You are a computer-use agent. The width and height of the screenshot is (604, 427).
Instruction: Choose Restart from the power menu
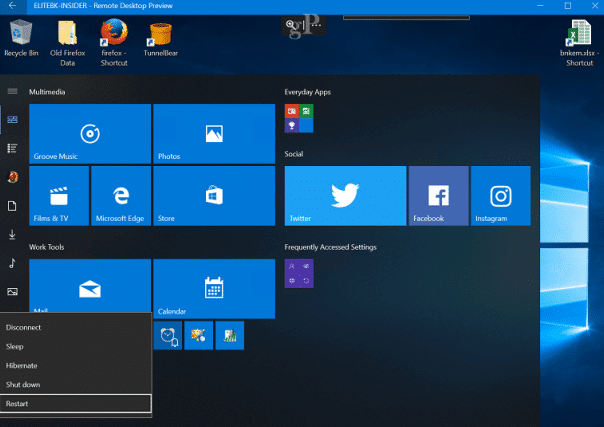76,404
